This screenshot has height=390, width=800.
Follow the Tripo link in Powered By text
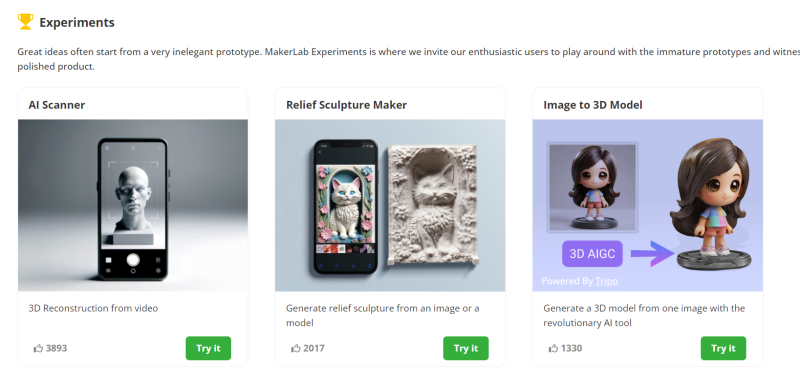606,281
